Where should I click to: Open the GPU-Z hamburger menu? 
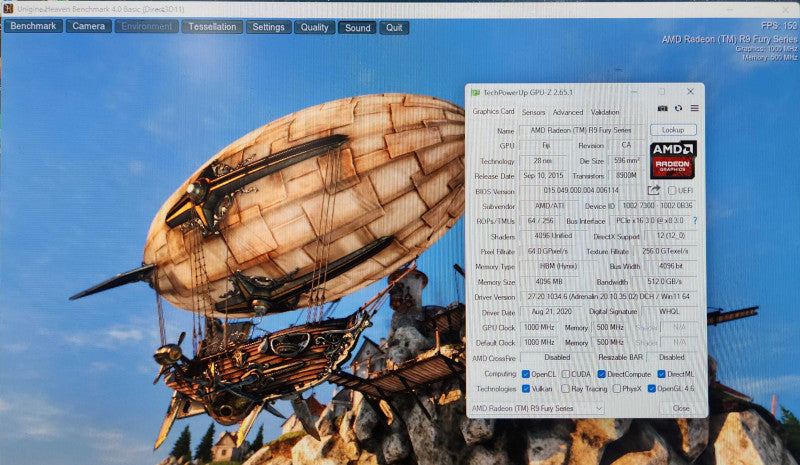(694, 108)
